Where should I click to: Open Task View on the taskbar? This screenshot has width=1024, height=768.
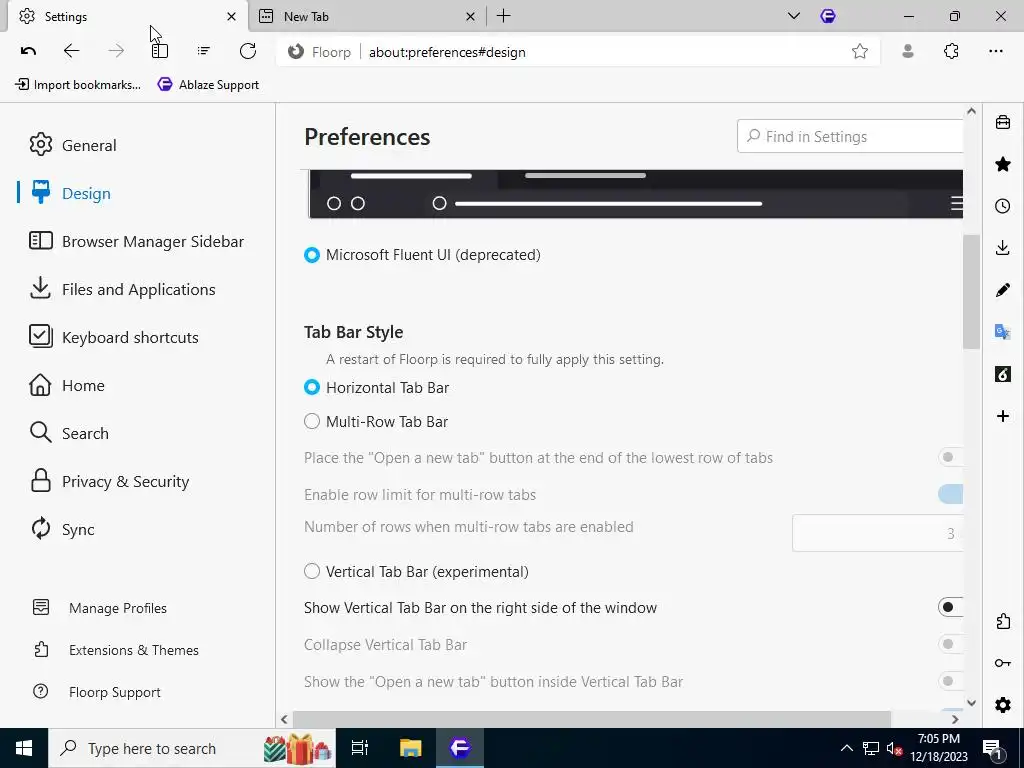360,748
